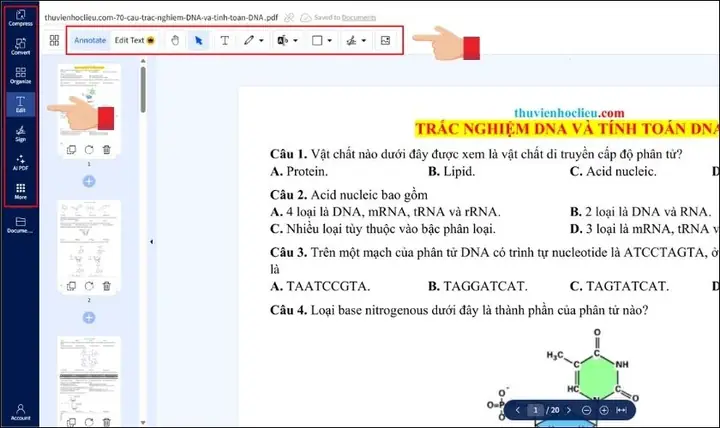Image resolution: width=720 pixels, height=428 pixels.
Task: Click the PDF file name at top
Action: pyautogui.click(x=161, y=17)
